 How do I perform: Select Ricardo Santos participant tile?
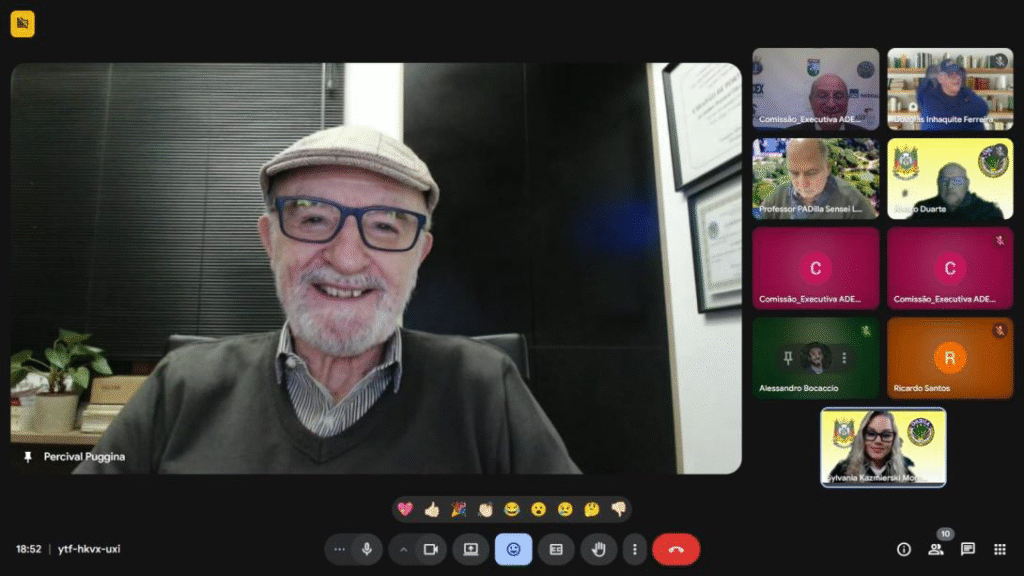pos(949,358)
